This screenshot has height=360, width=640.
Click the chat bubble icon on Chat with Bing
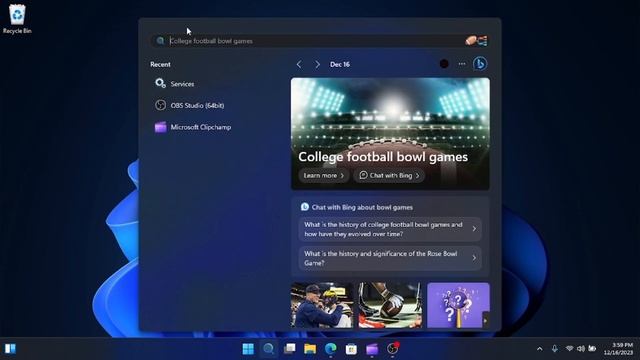[363, 175]
